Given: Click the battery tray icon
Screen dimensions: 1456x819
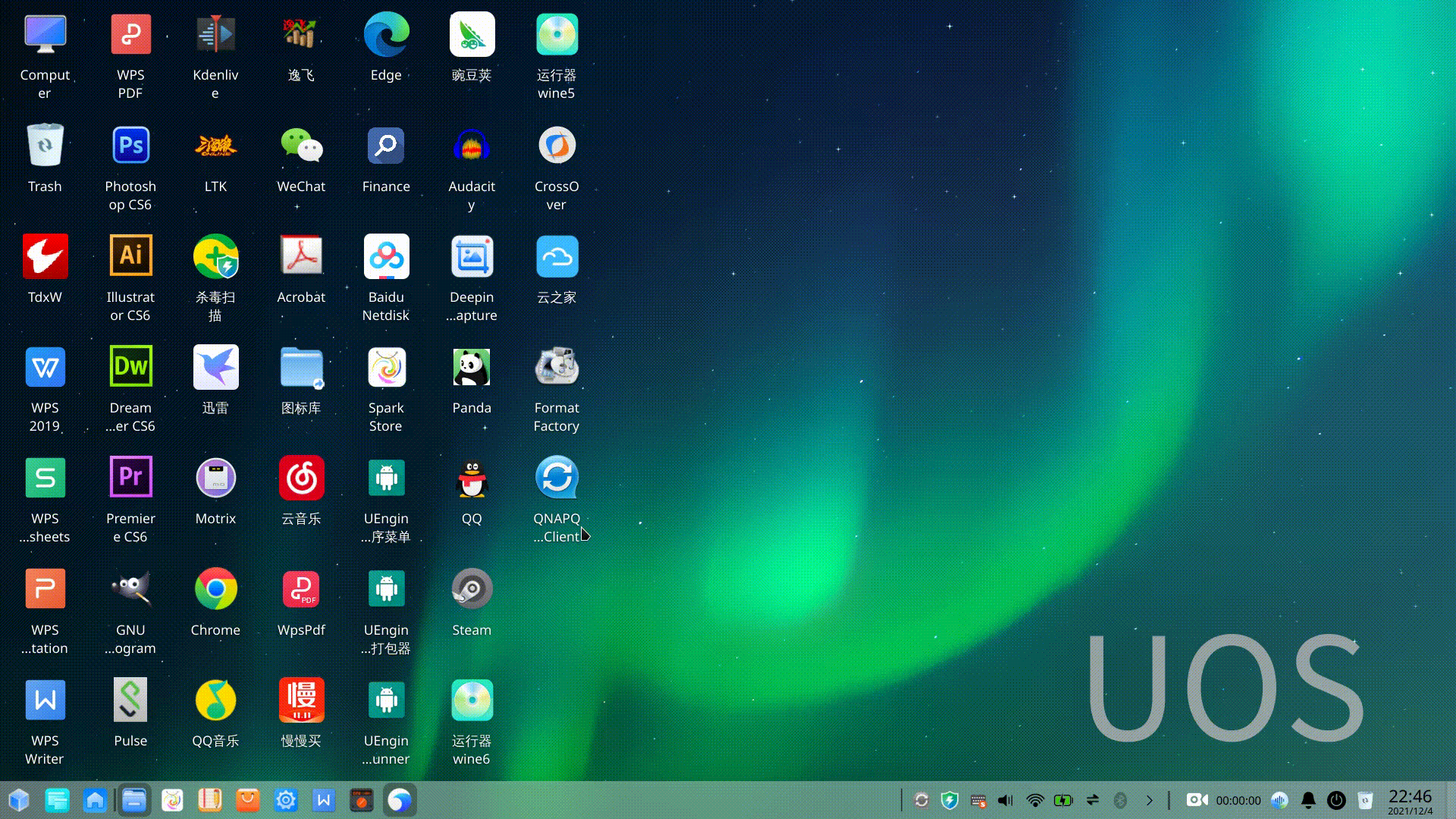Looking at the screenshot, I should 1063,800.
